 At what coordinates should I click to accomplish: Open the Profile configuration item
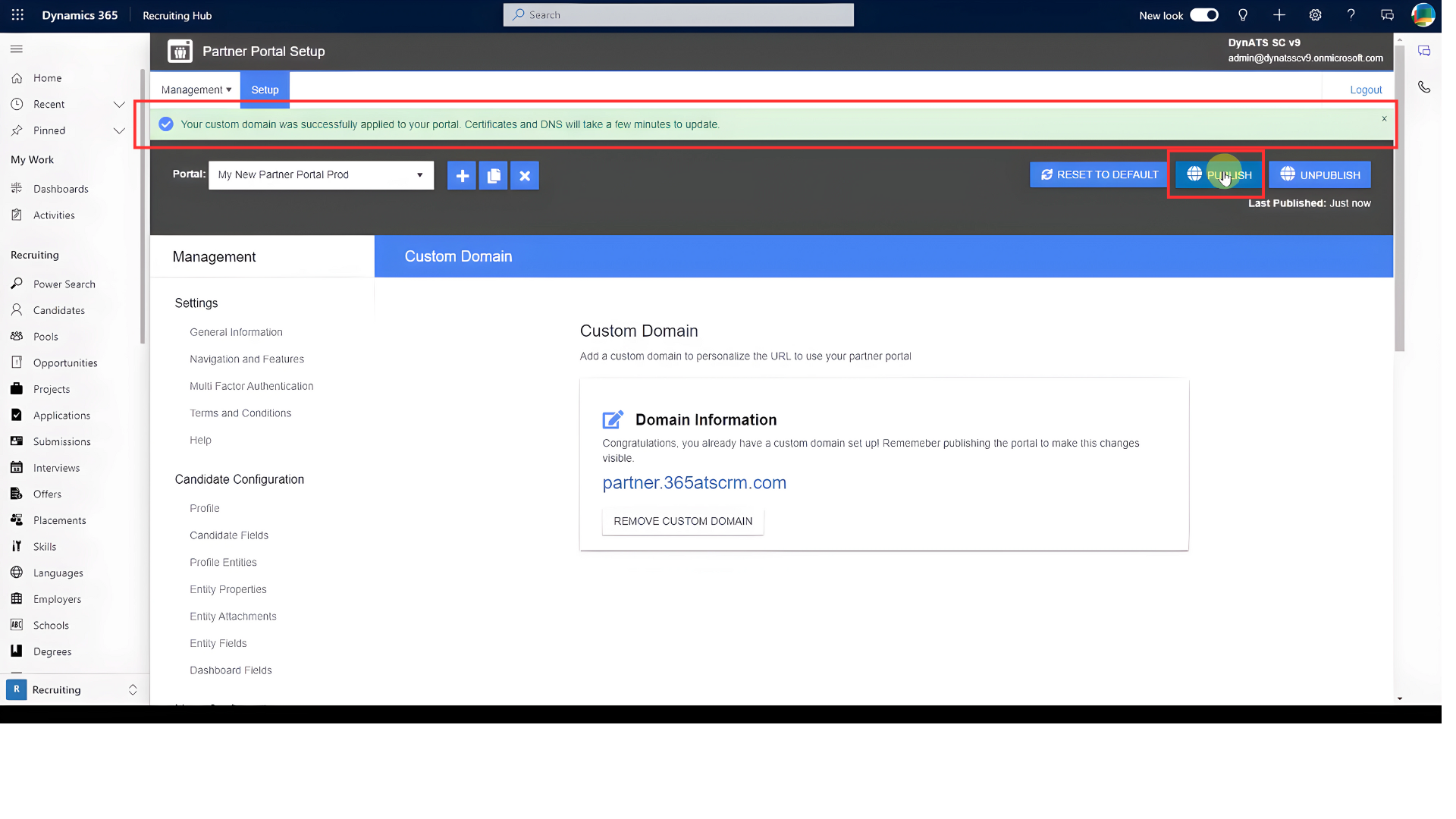[x=204, y=509]
